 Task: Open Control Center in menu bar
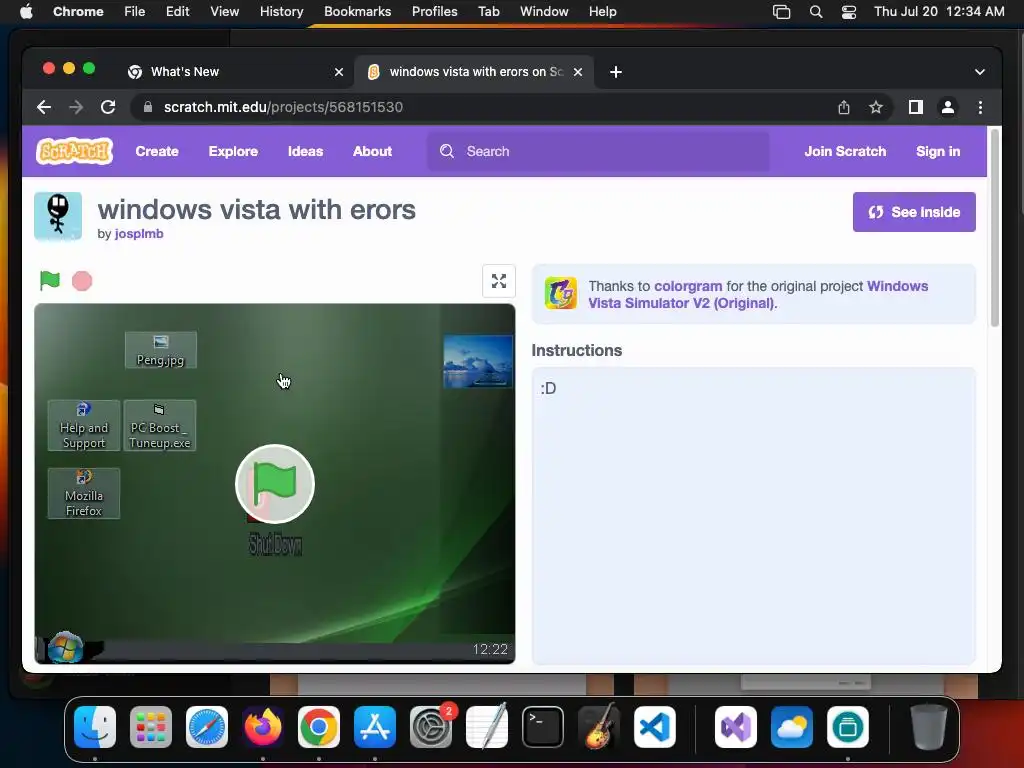848,11
